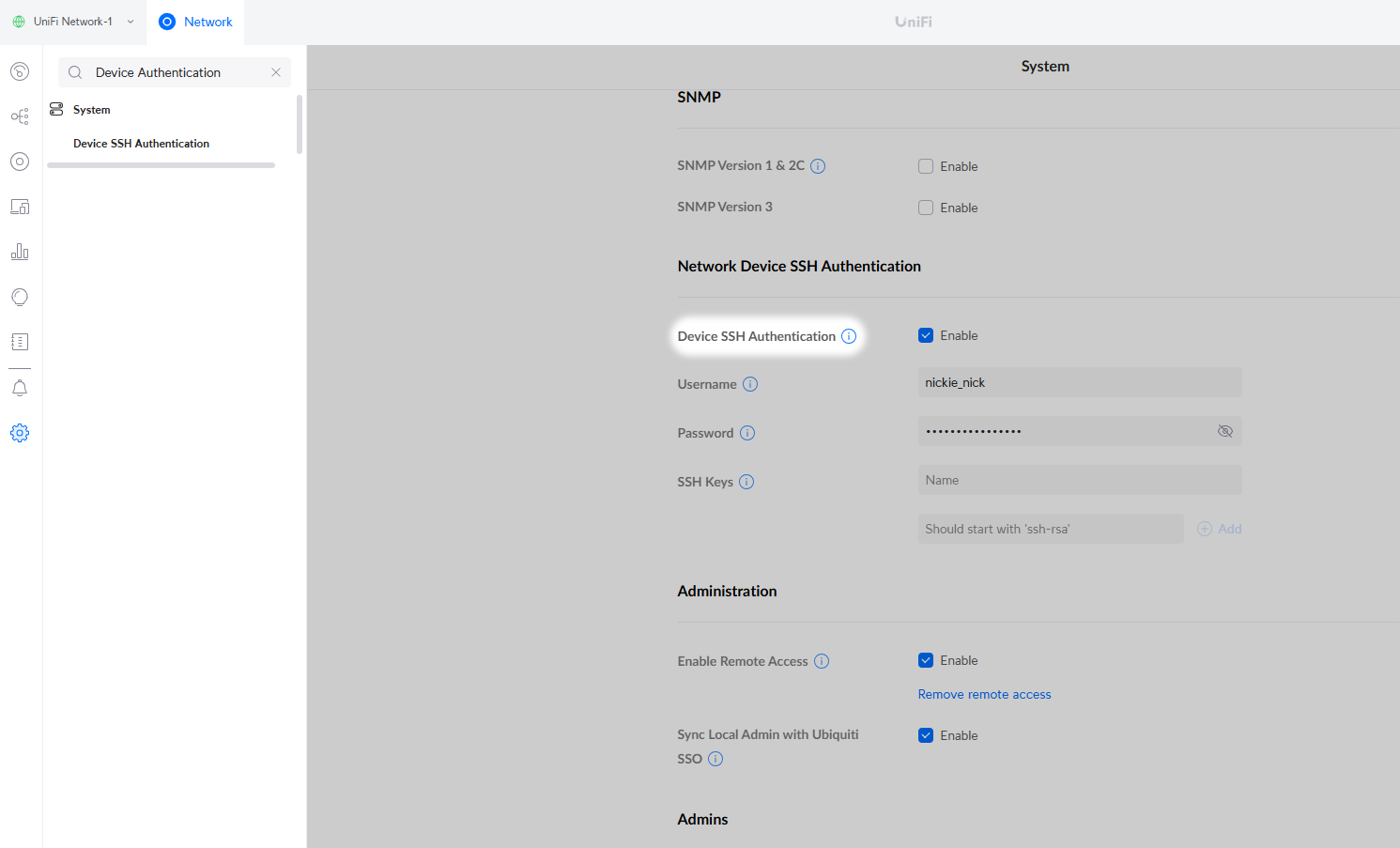
Task: Uncheck Enable Remote Access checkbox
Action: point(926,660)
